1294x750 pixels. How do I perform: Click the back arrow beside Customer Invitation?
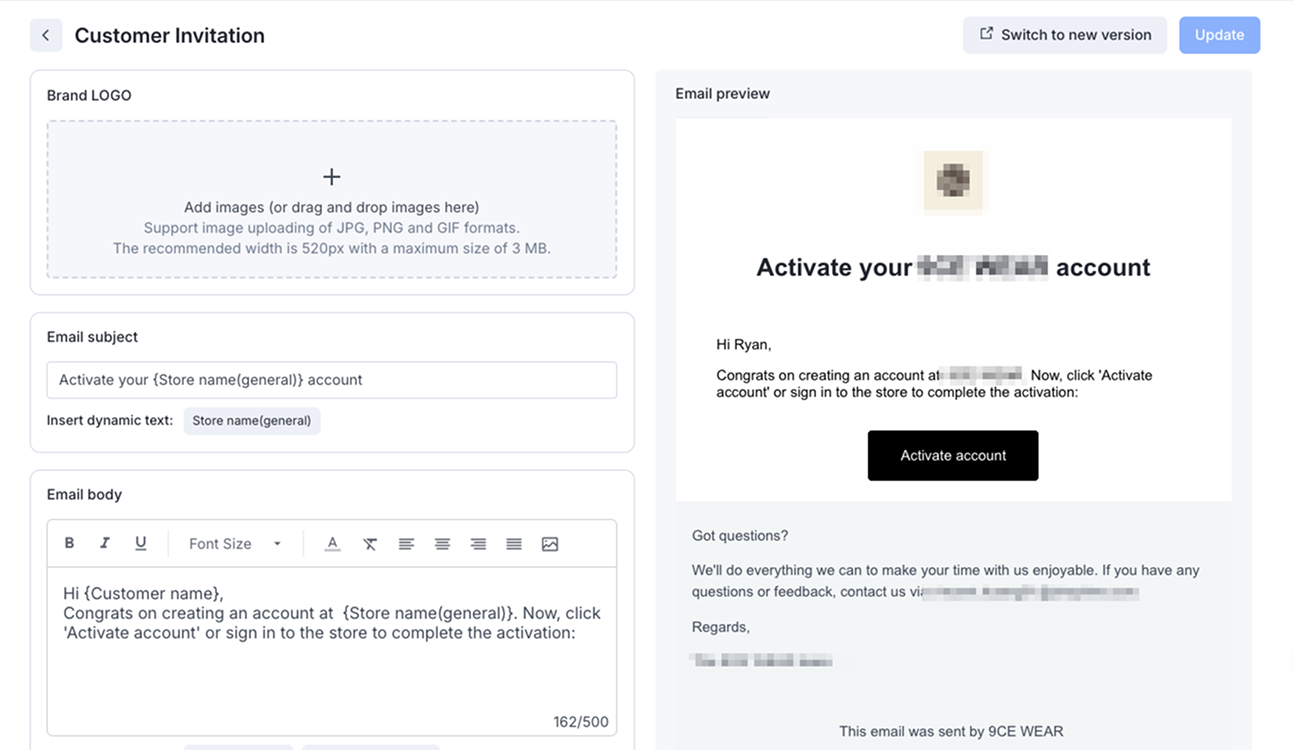point(46,35)
